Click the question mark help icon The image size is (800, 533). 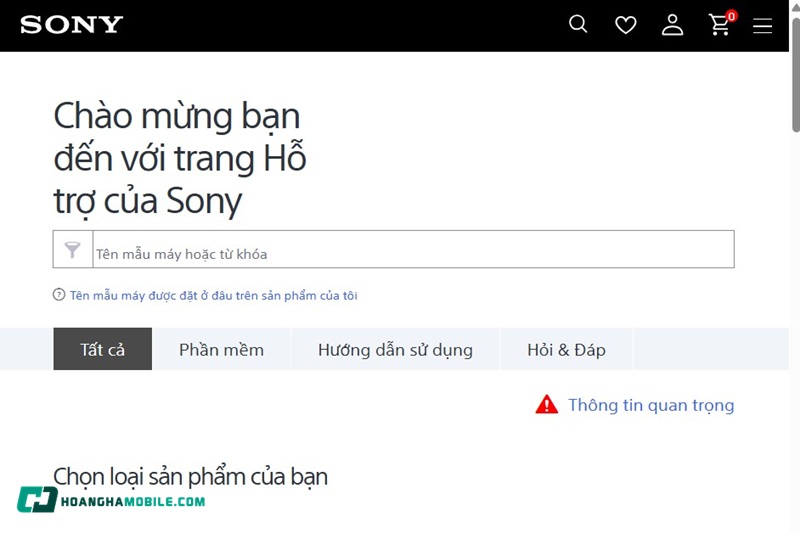pyautogui.click(x=59, y=295)
